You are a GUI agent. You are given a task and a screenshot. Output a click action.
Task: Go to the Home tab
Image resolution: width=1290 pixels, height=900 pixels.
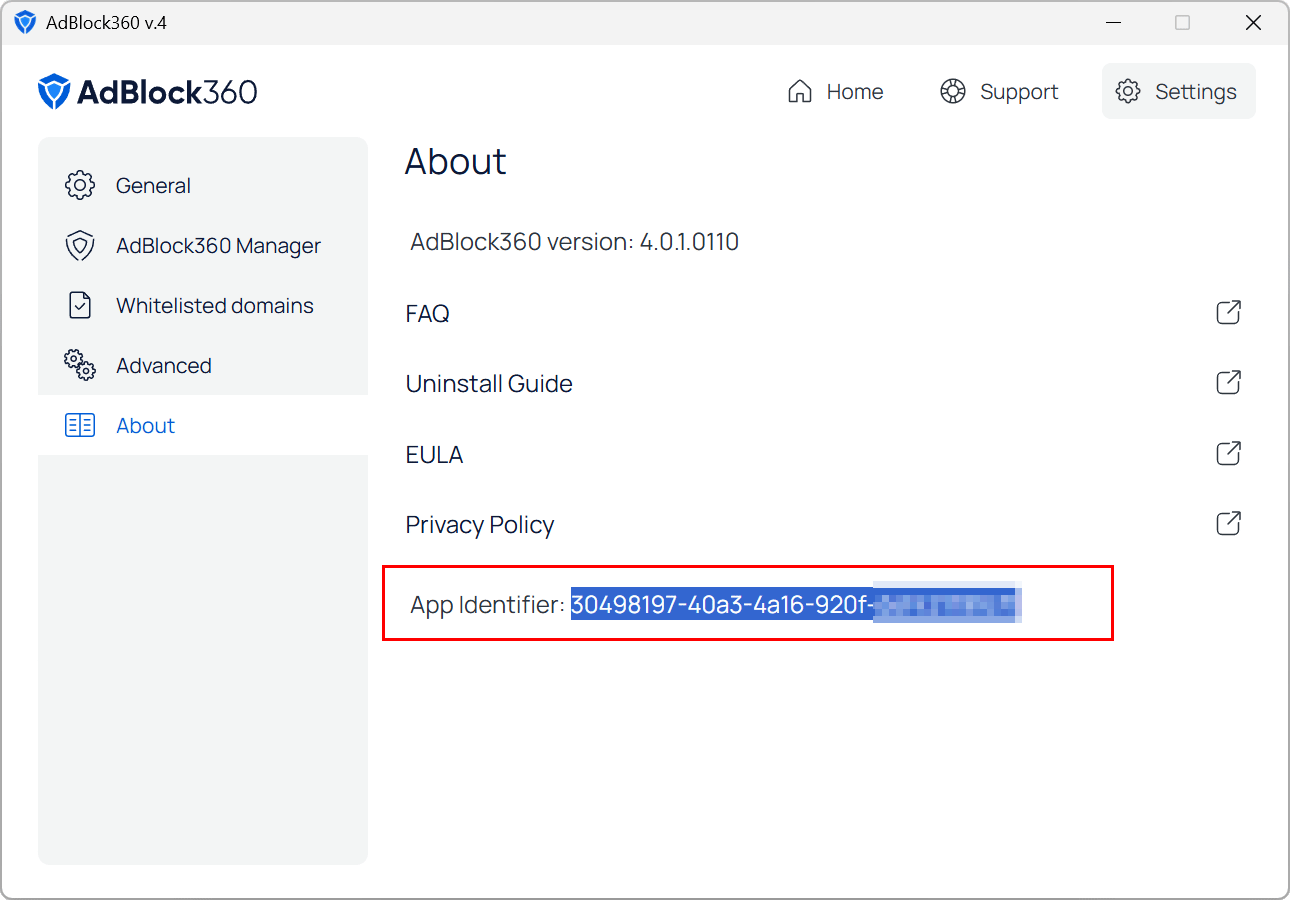click(x=835, y=91)
